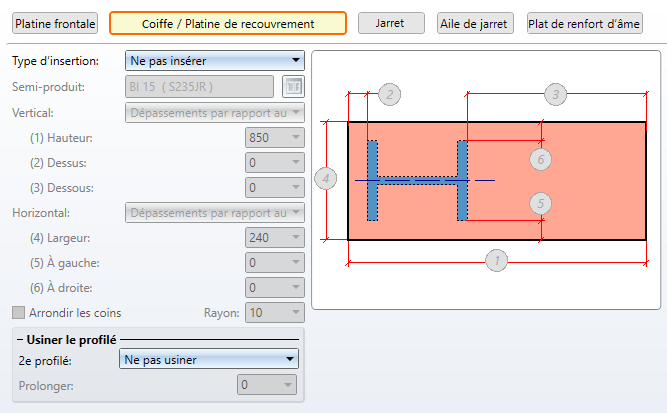Image resolution: width=667 pixels, height=413 pixels.
Task: Click dimension marker 6 in diagram
Action: click(540, 158)
